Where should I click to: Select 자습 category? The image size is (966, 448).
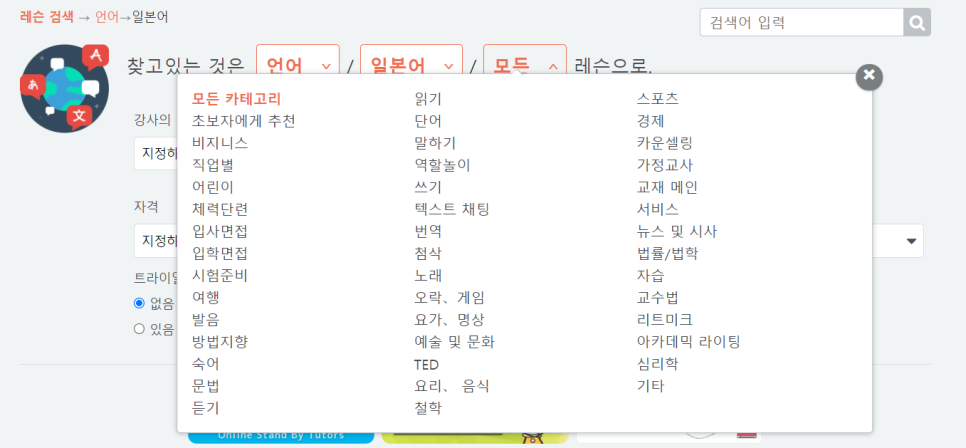pyautogui.click(x=650, y=275)
